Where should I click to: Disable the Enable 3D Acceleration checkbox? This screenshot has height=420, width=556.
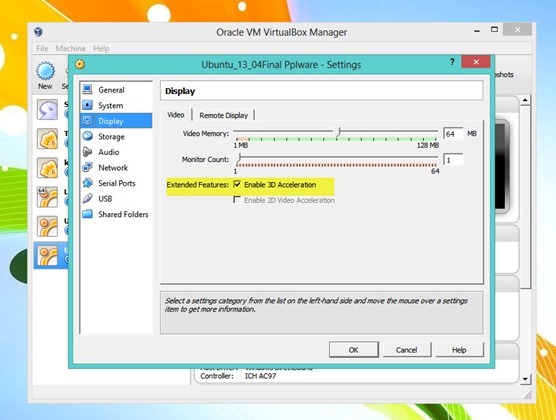[x=237, y=184]
